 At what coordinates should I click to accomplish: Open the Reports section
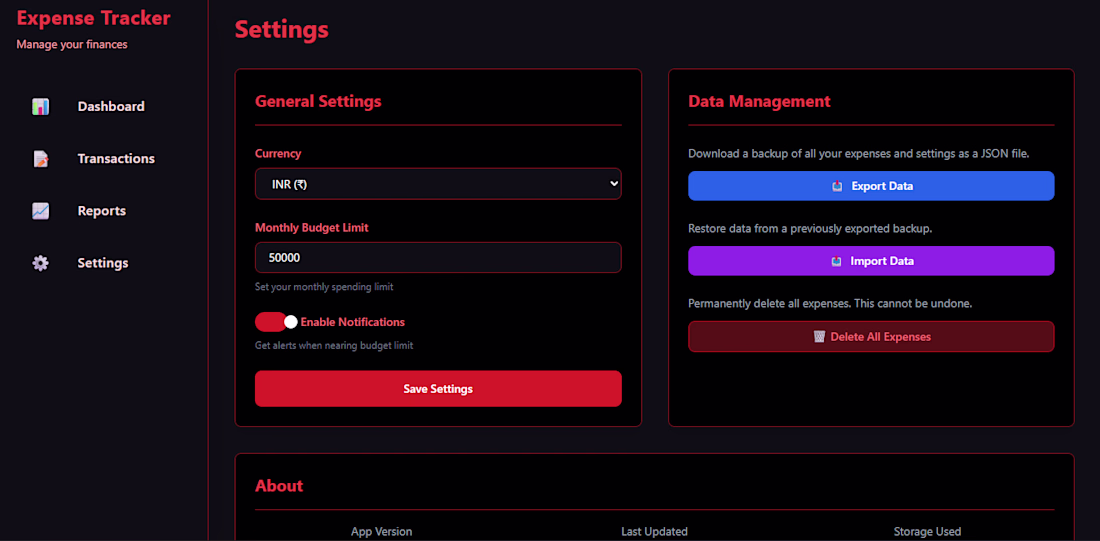click(x=102, y=211)
